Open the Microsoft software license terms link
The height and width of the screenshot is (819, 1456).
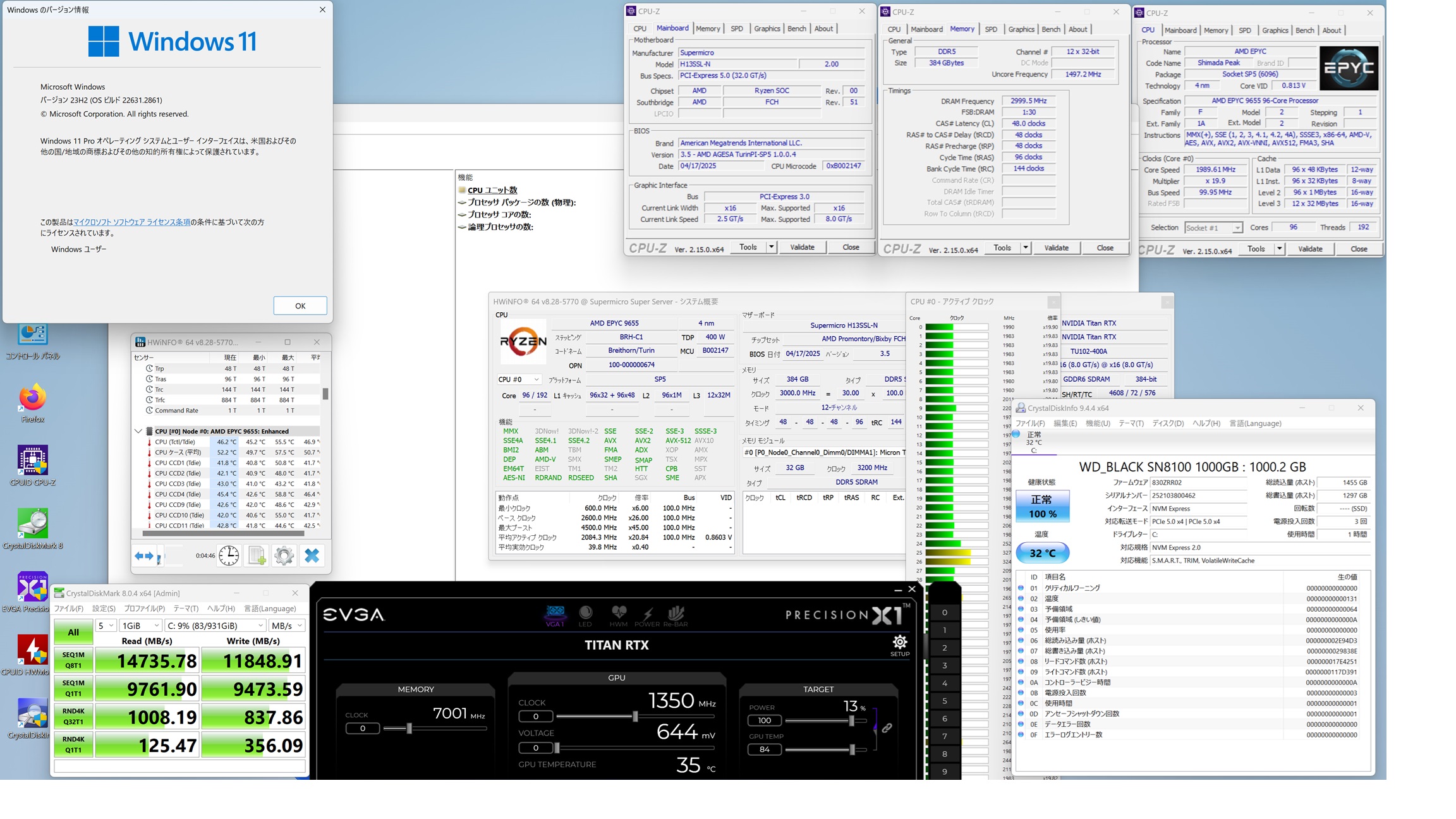coord(131,222)
